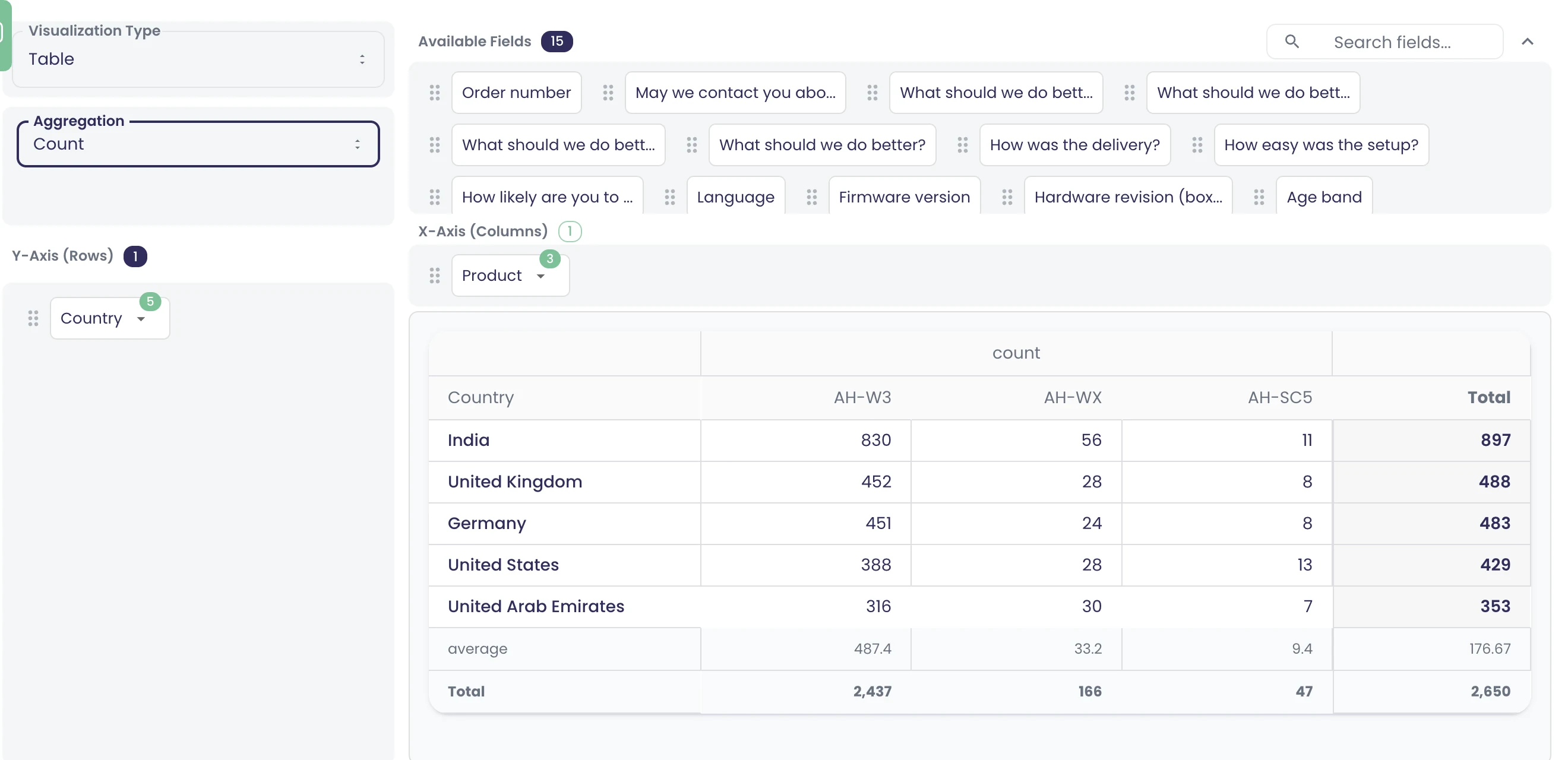Screen dimensions: 1568x760
Task: Click the India total value 897
Action: 1496,440
